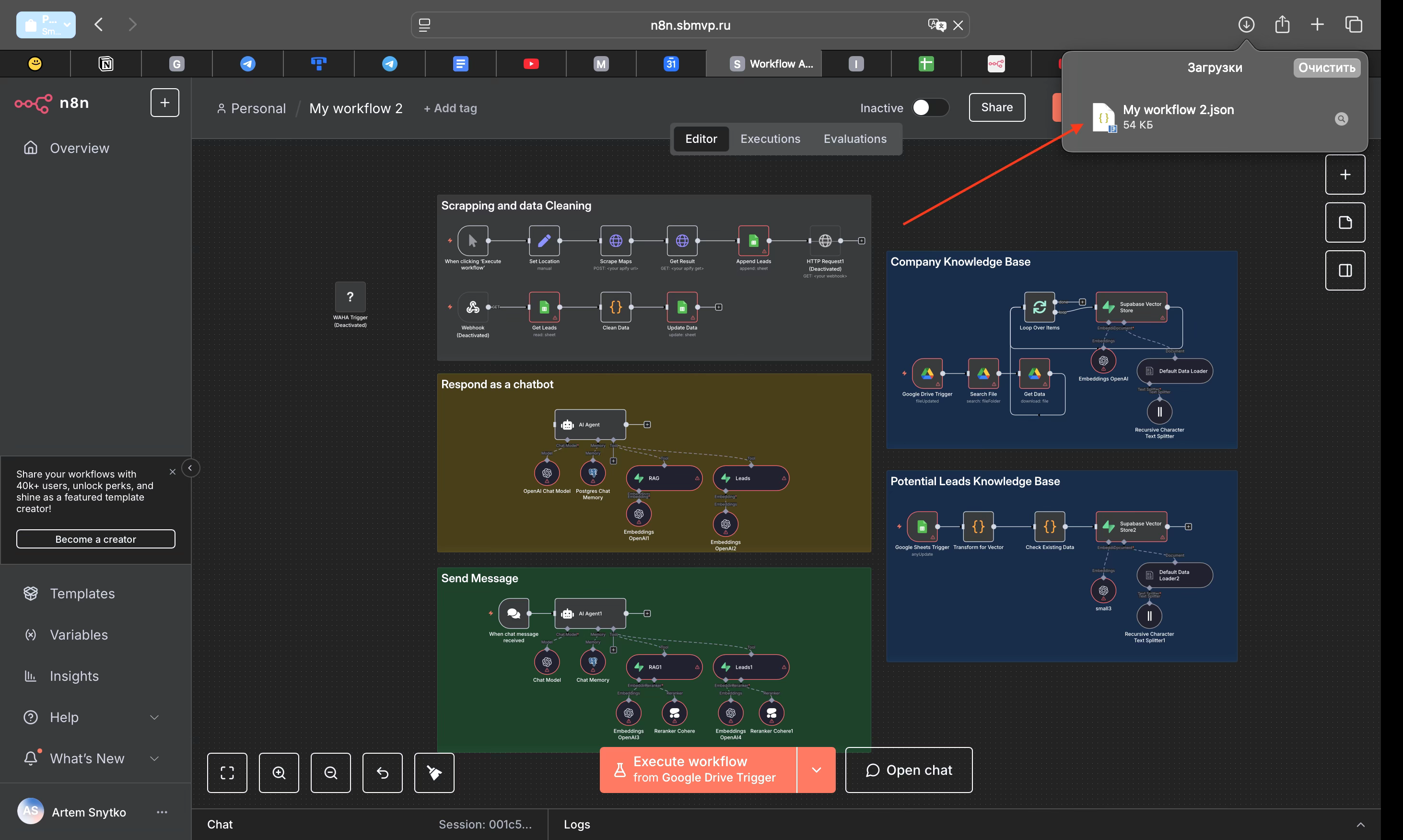The width and height of the screenshot is (1403, 840).
Task: Expand the What's New section
Action: (x=154, y=758)
